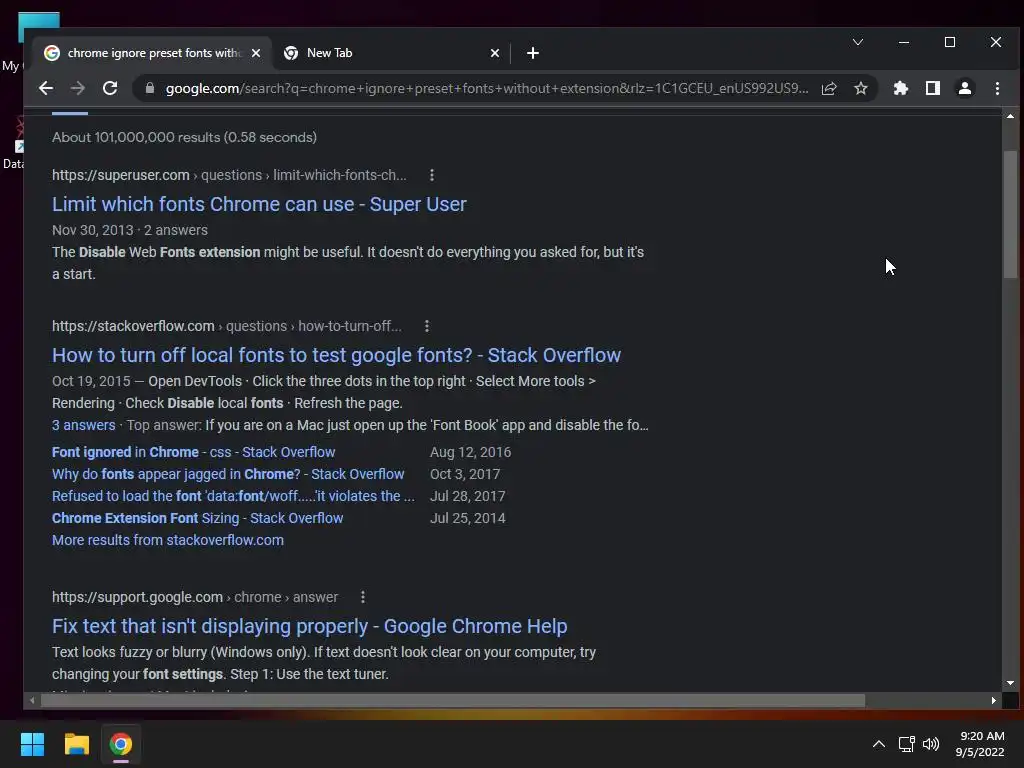
Task: Close the 'chrome ignore preset fonts' tab
Action: pyautogui.click(x=256, y=53)
